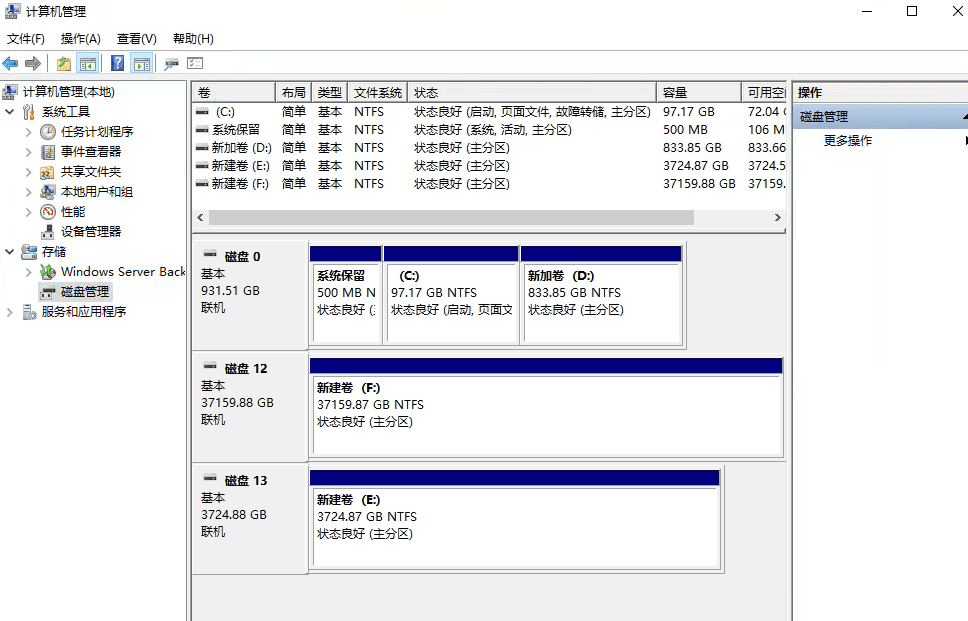968x621 pixels.
Task: Collapse the 磁盘管理 actions section arrow
Action: [x=965, y=117]
